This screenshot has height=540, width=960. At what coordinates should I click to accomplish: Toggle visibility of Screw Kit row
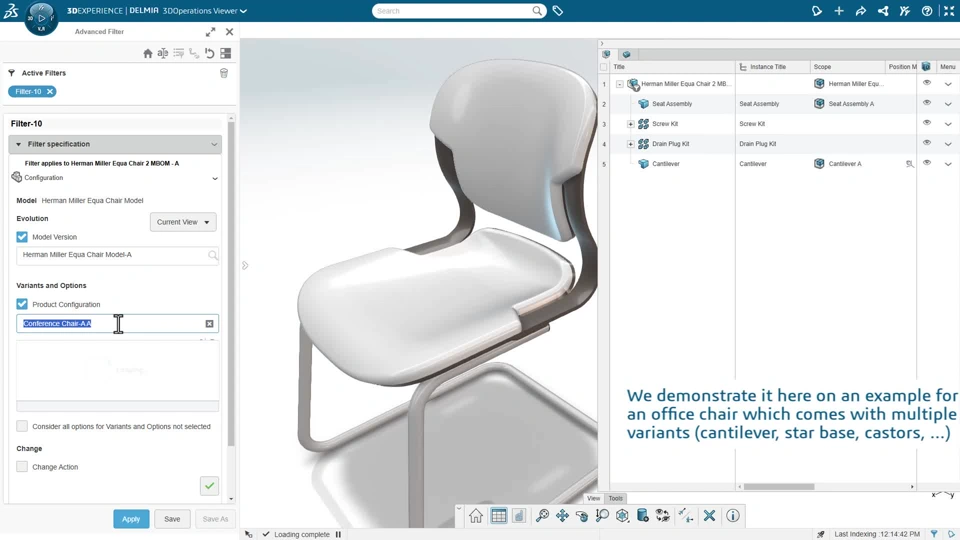click(x=927, y=122)
